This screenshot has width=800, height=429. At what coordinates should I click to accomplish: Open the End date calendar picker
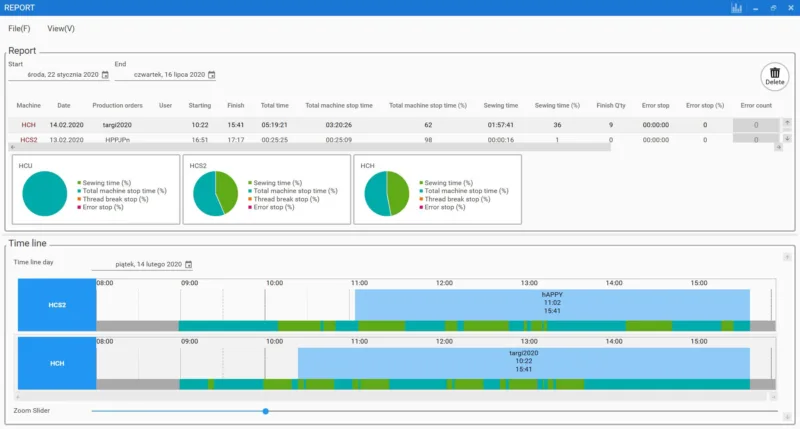pyautogui.click(x=212, y=75)
